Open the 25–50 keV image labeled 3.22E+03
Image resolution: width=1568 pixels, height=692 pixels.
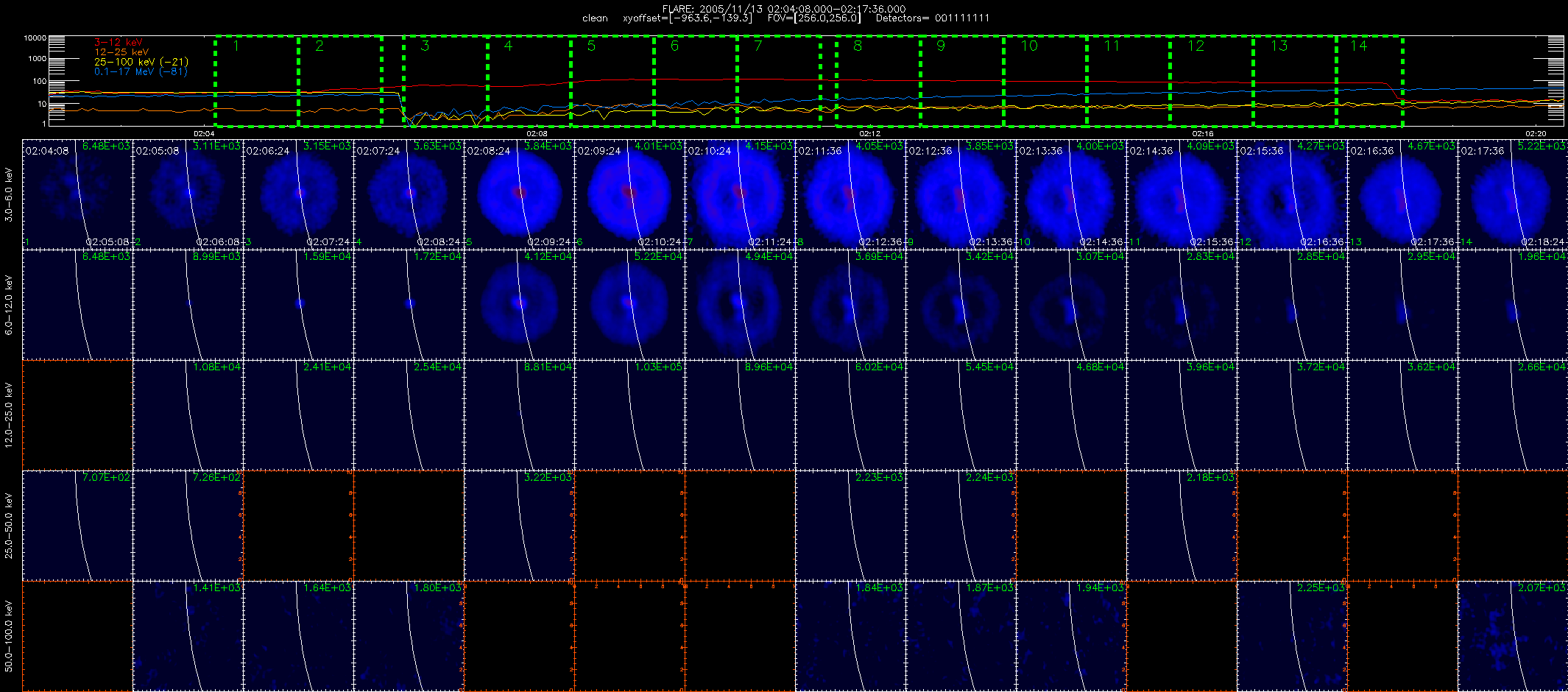click(519, 525)
